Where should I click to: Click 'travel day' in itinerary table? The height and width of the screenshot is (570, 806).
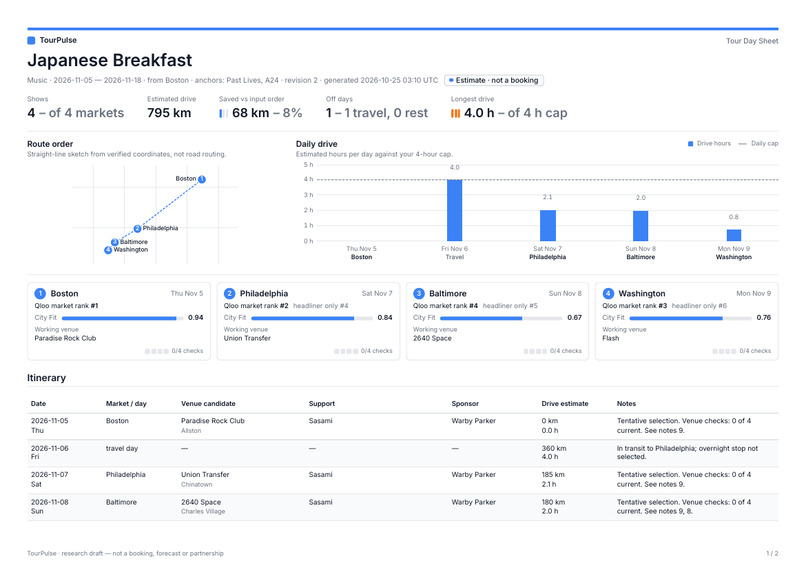pos(122,448)
